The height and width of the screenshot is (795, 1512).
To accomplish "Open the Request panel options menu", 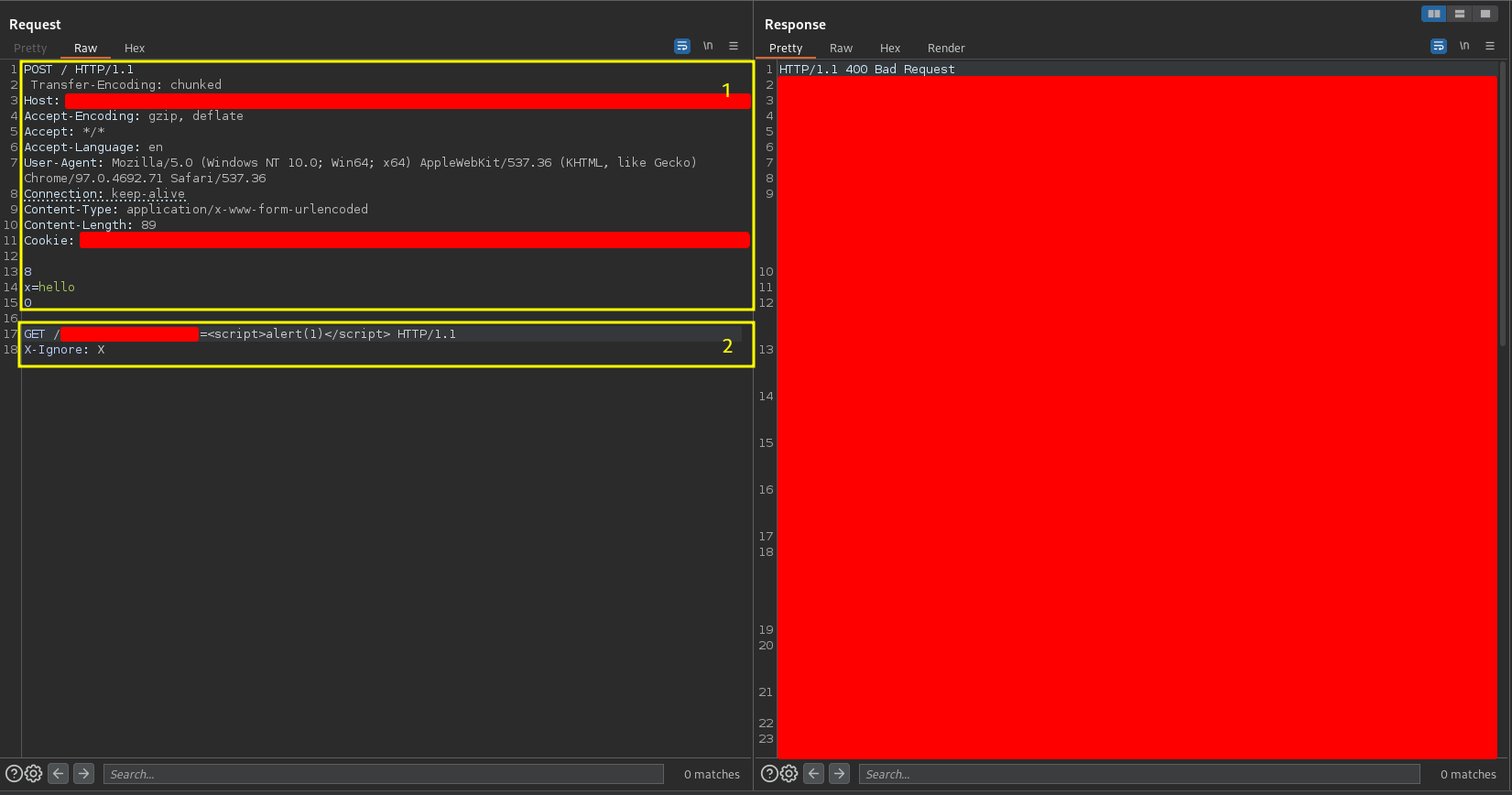I will 734,46.
